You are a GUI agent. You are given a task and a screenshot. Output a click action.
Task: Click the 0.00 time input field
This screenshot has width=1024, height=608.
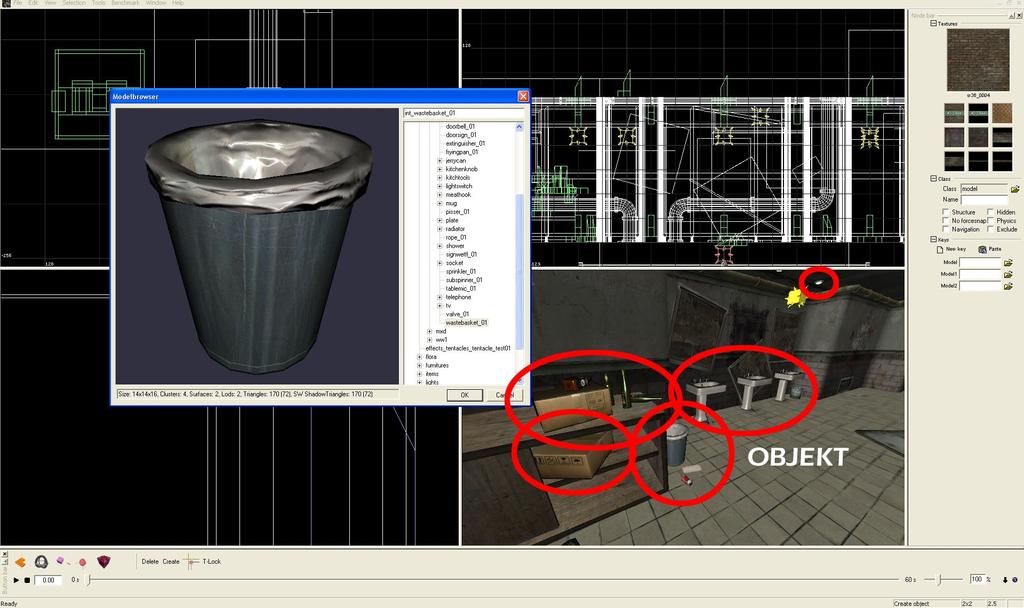tap(48, 580)
